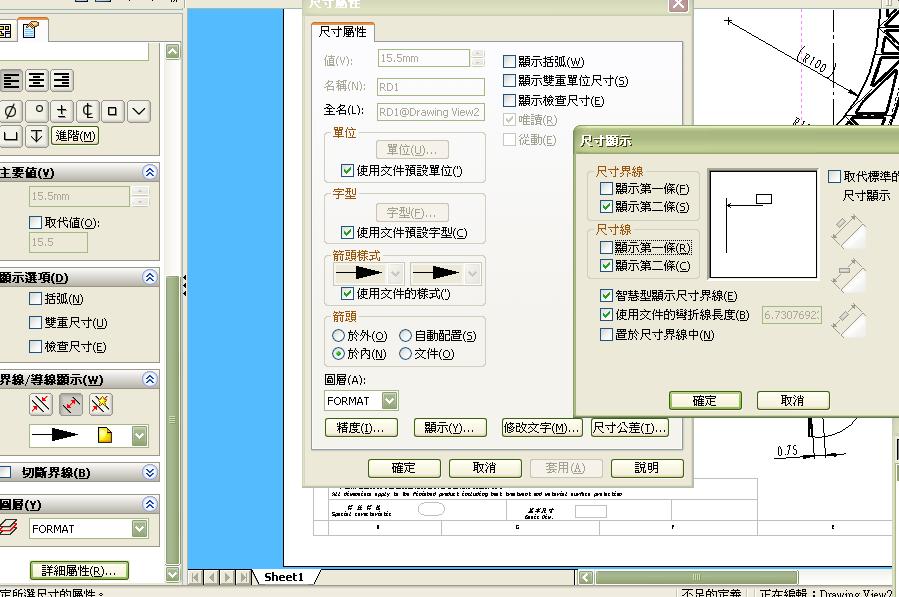Open Sheet1 tab
The width and height of the screenshot is (899, 597).
[x=283, y=577]
